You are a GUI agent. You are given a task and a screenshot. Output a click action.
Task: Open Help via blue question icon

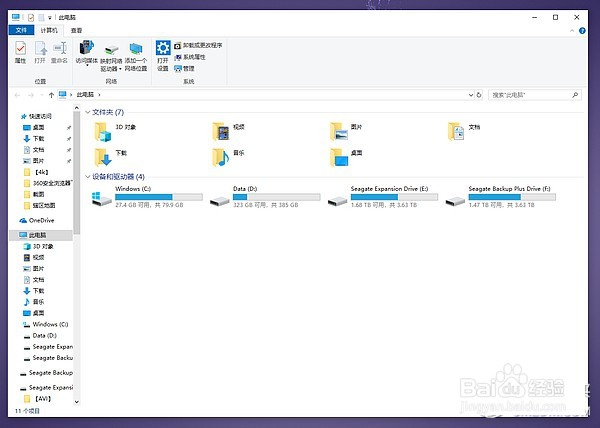582,31
